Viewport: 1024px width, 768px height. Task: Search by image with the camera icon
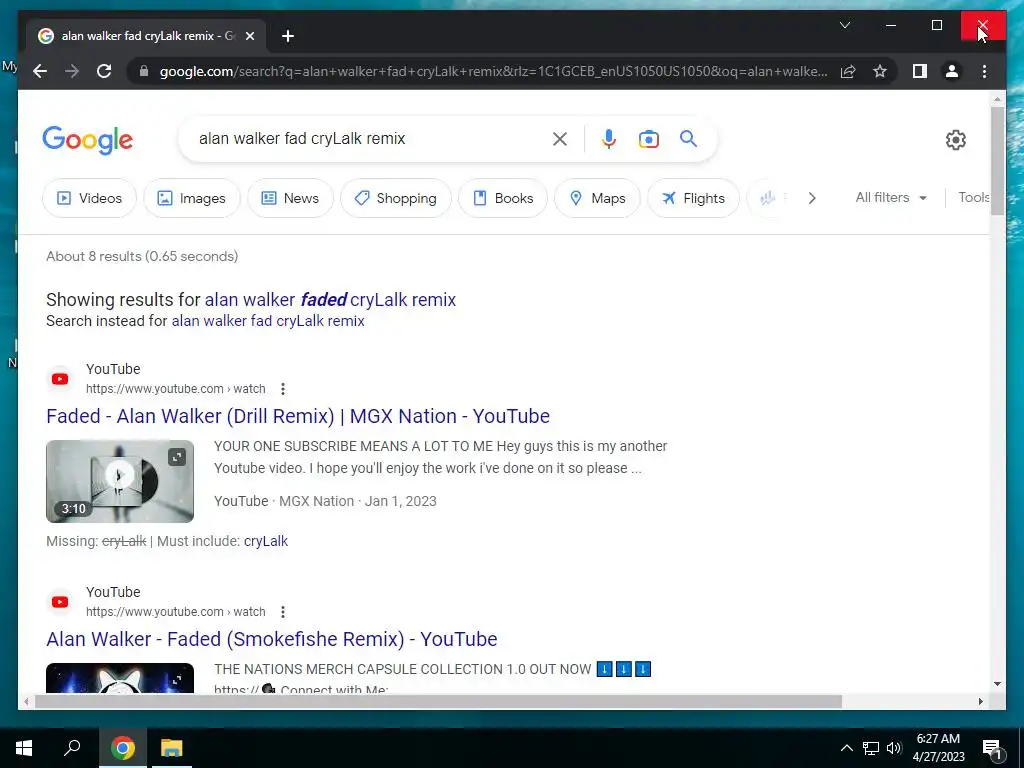(648, 138)
